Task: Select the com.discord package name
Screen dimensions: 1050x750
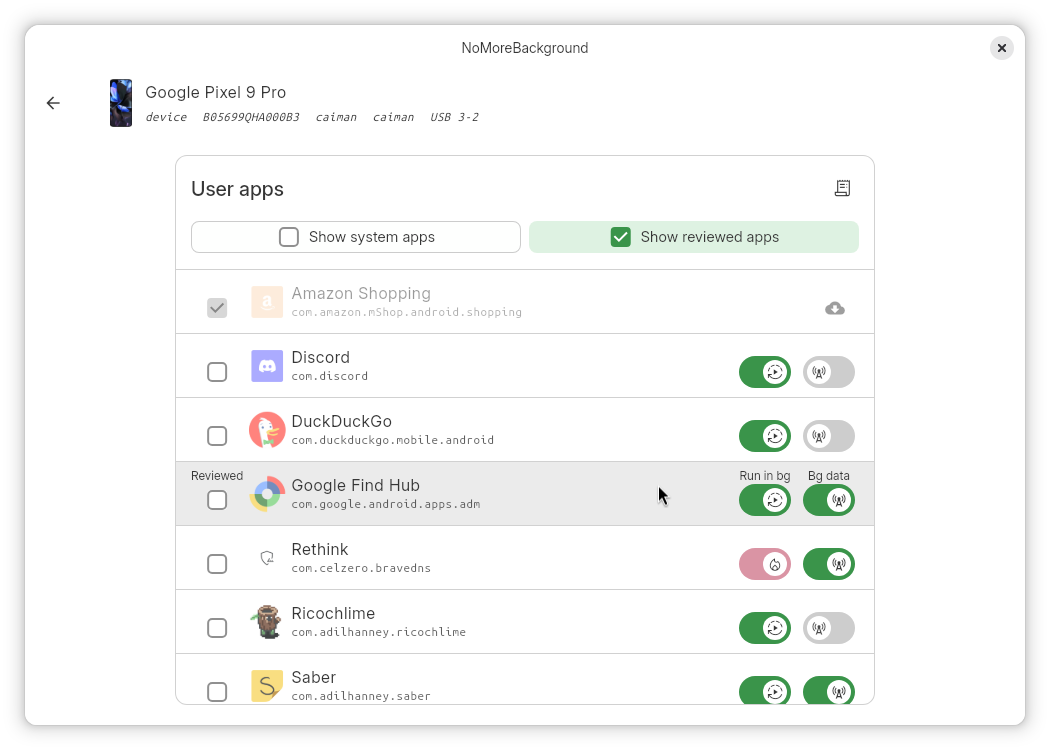Action: point(329,376)
